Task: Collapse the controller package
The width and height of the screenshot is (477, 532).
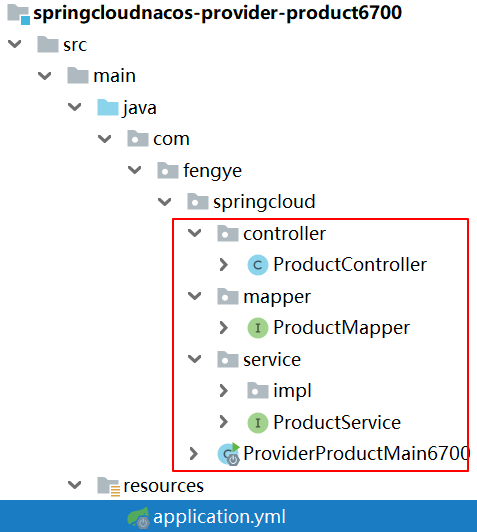Action: coord(195,233)
